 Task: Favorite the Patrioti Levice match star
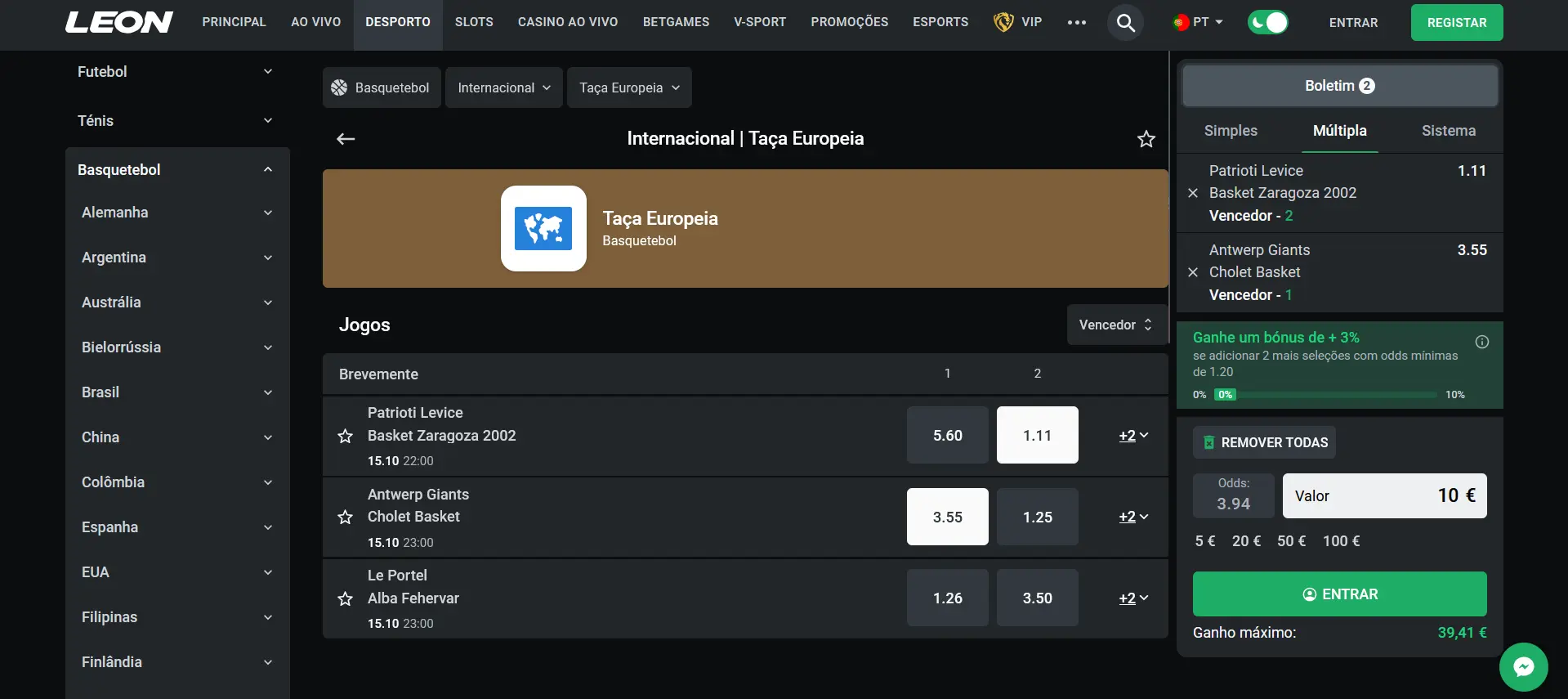tap(346, 436)
